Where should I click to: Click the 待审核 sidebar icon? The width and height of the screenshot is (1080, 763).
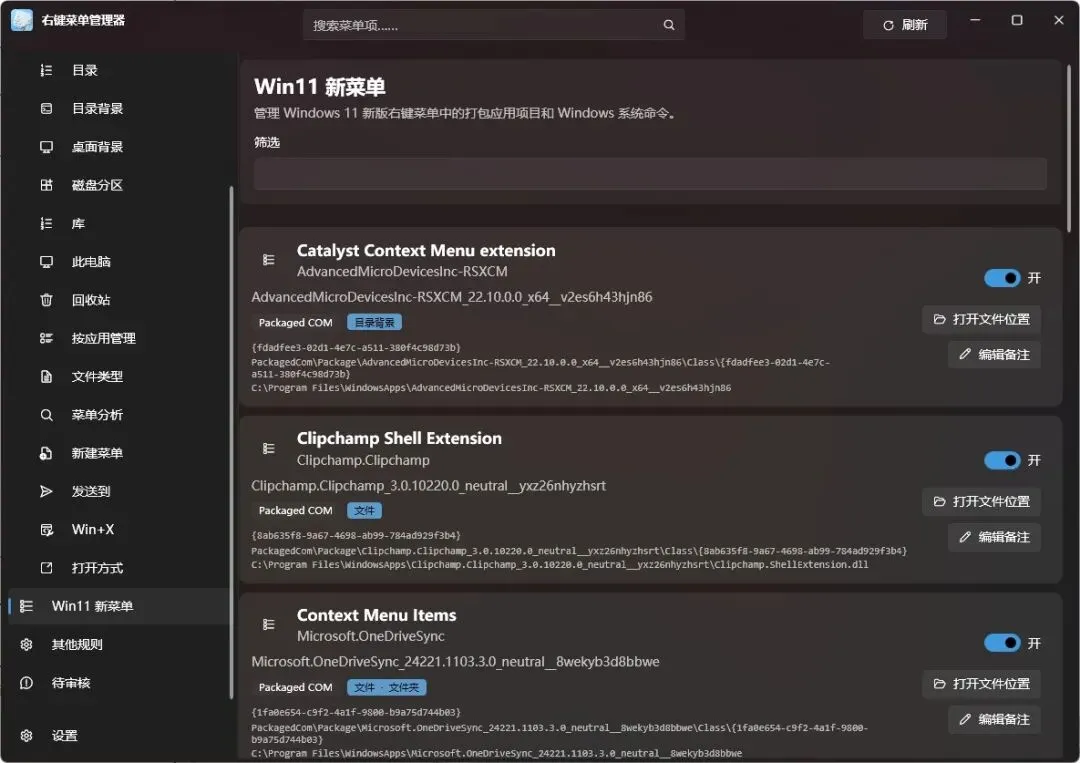pos(26,683)
